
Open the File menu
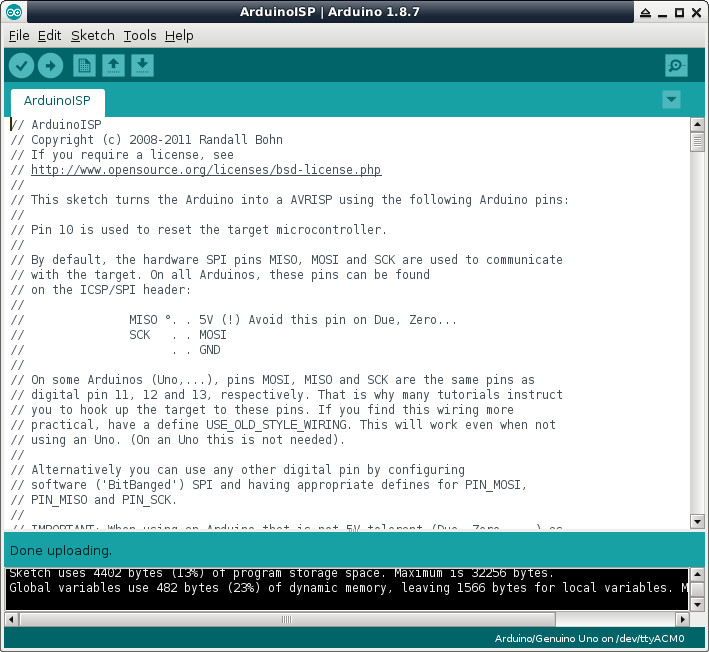(x=19, y=35)
